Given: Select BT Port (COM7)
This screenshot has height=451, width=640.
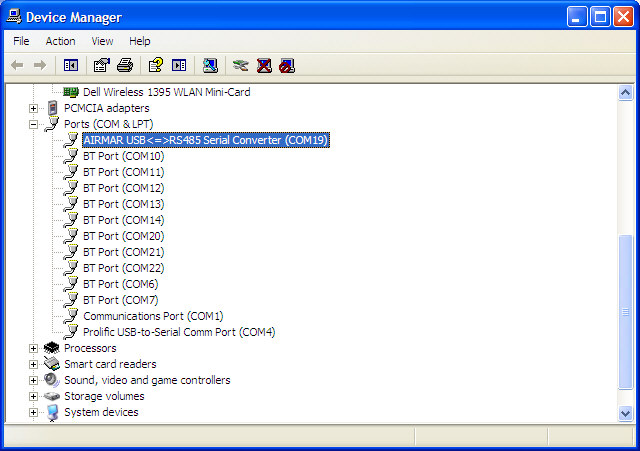Looking at the screenshot, I should click(121, 300).
